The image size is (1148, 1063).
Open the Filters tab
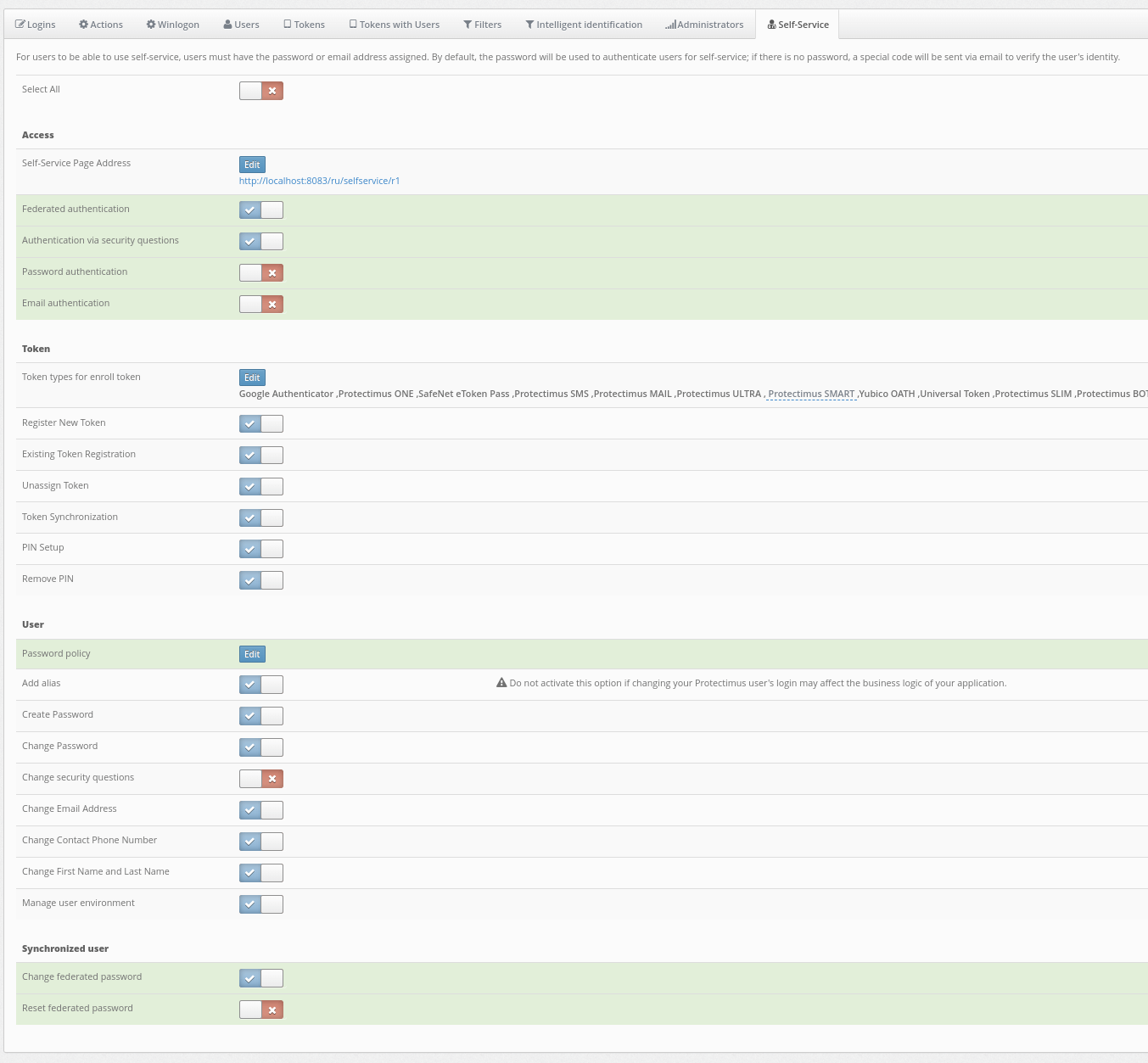click(483, 25)
